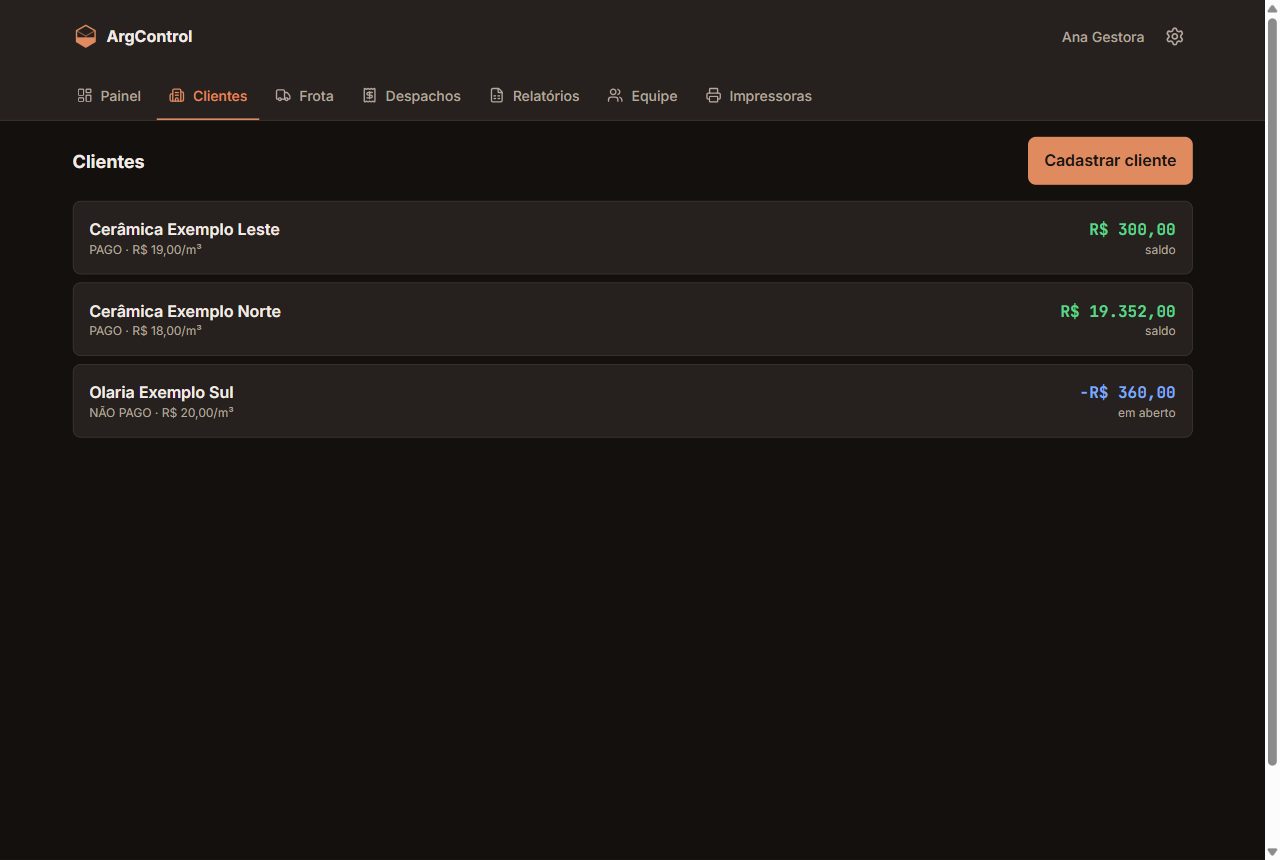Viewport: 1280px width, 860px height.
Task: Click the -R$ 360,00 open amount
Action: (1127, 393)
